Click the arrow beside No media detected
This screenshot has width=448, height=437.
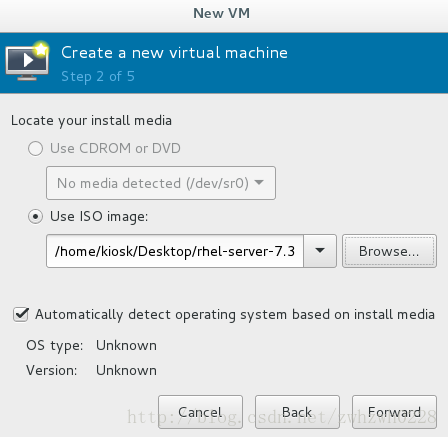[259, 182]
